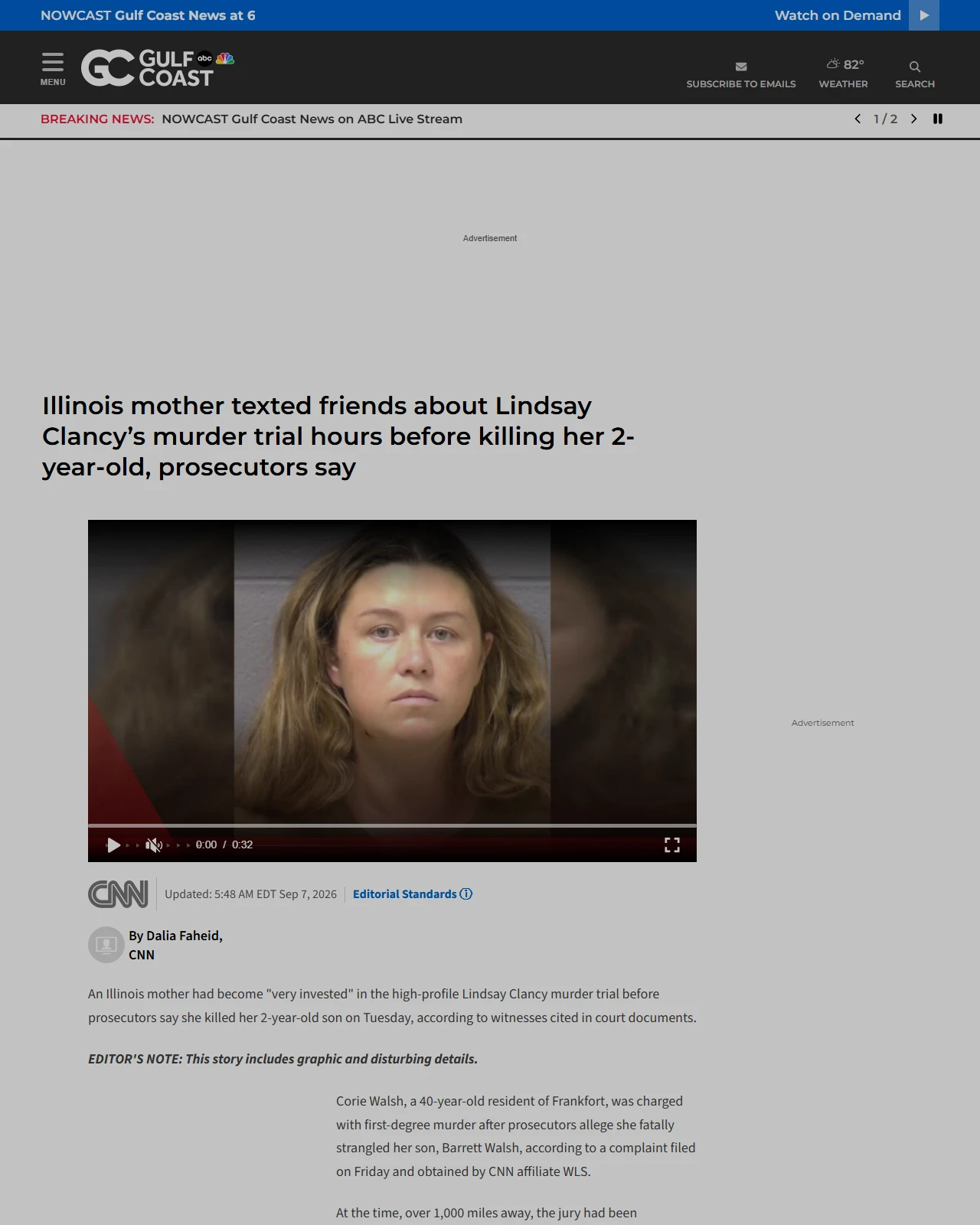Show previous breaking news item

(x=857, y=119)
